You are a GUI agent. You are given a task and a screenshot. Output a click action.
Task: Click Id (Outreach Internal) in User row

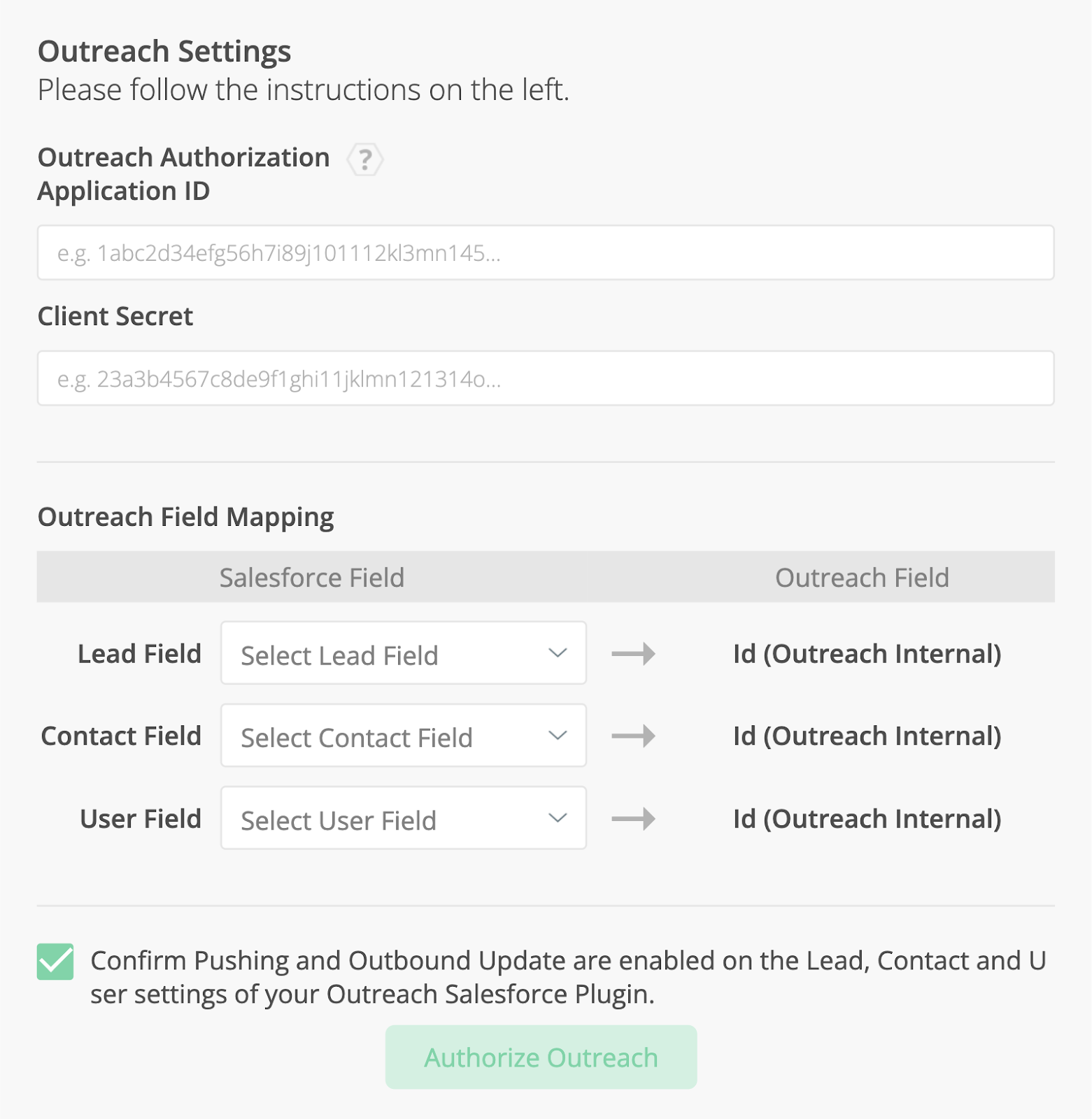[867, 818]
